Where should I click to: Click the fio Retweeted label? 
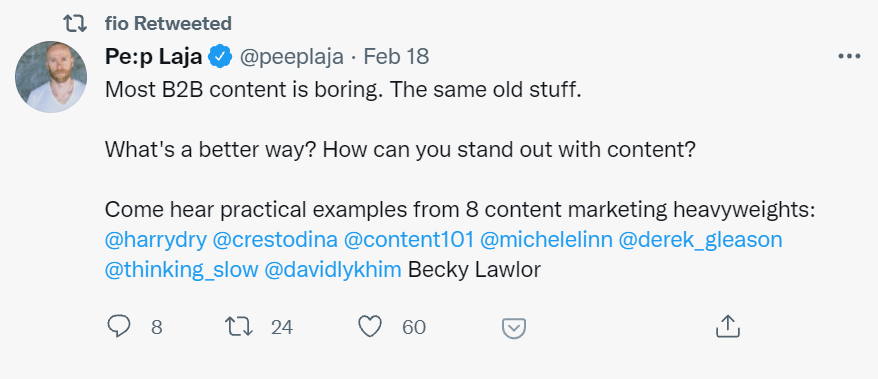(x=168, y=24)
